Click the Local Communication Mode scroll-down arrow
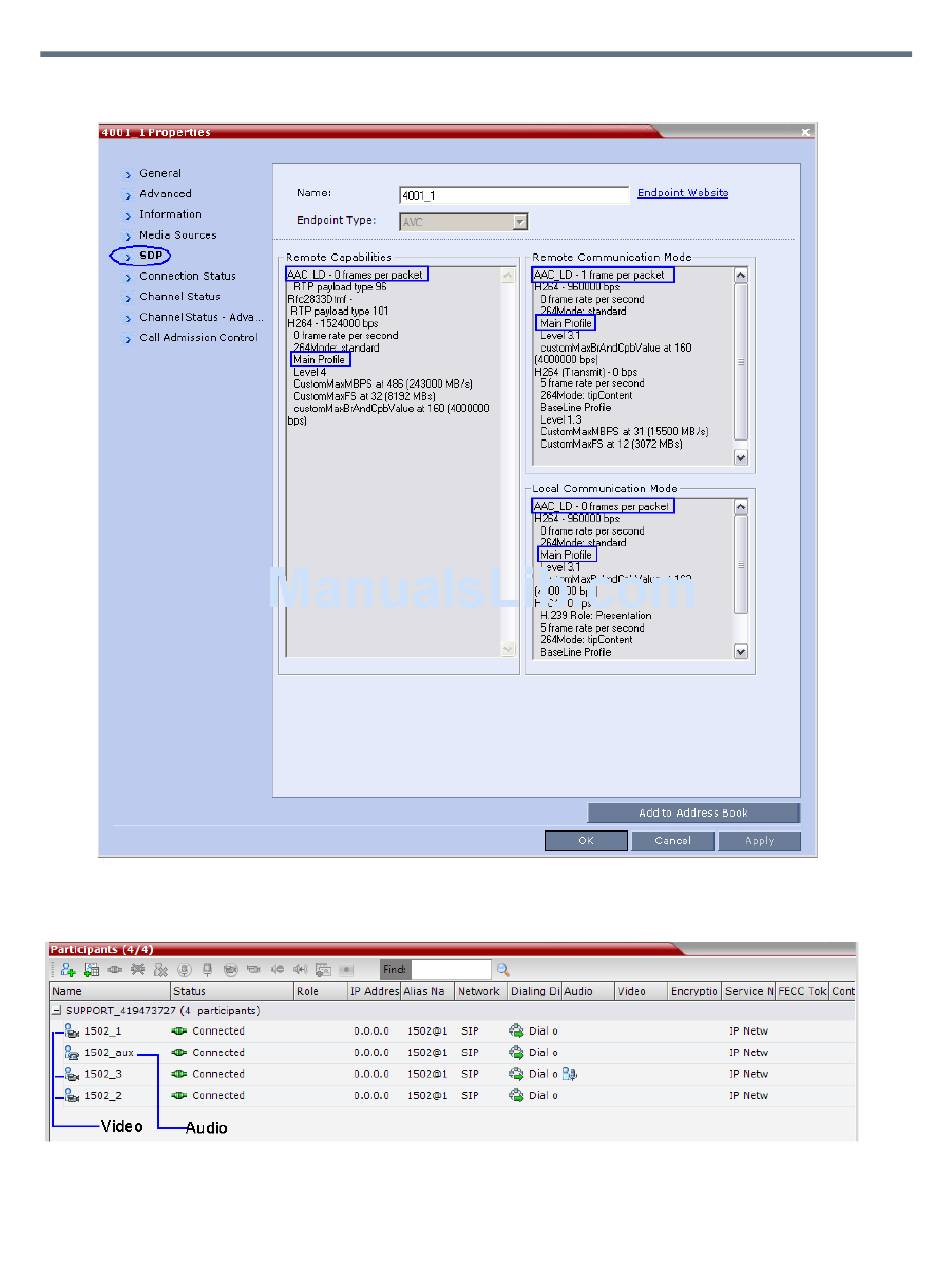This screenshot has width=950, height=1284. (741, 652)
